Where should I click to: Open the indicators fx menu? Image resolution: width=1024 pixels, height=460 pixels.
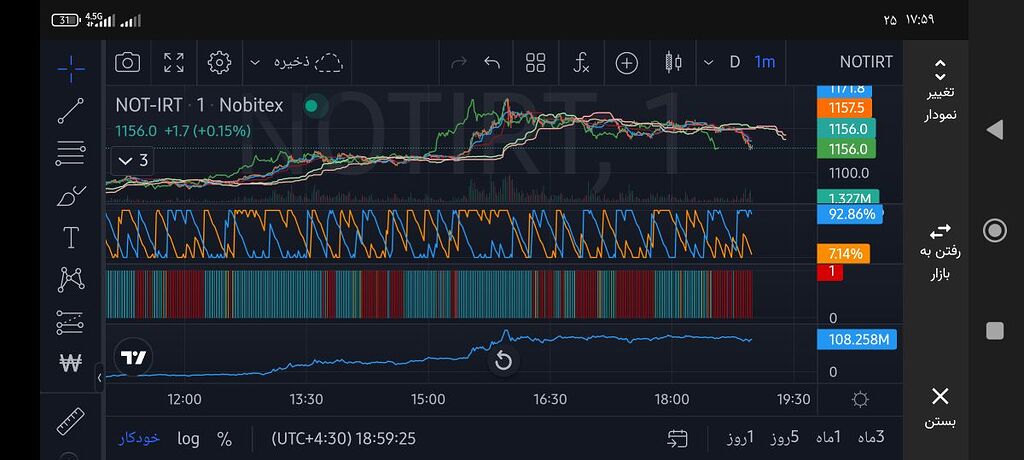point(581,62)
